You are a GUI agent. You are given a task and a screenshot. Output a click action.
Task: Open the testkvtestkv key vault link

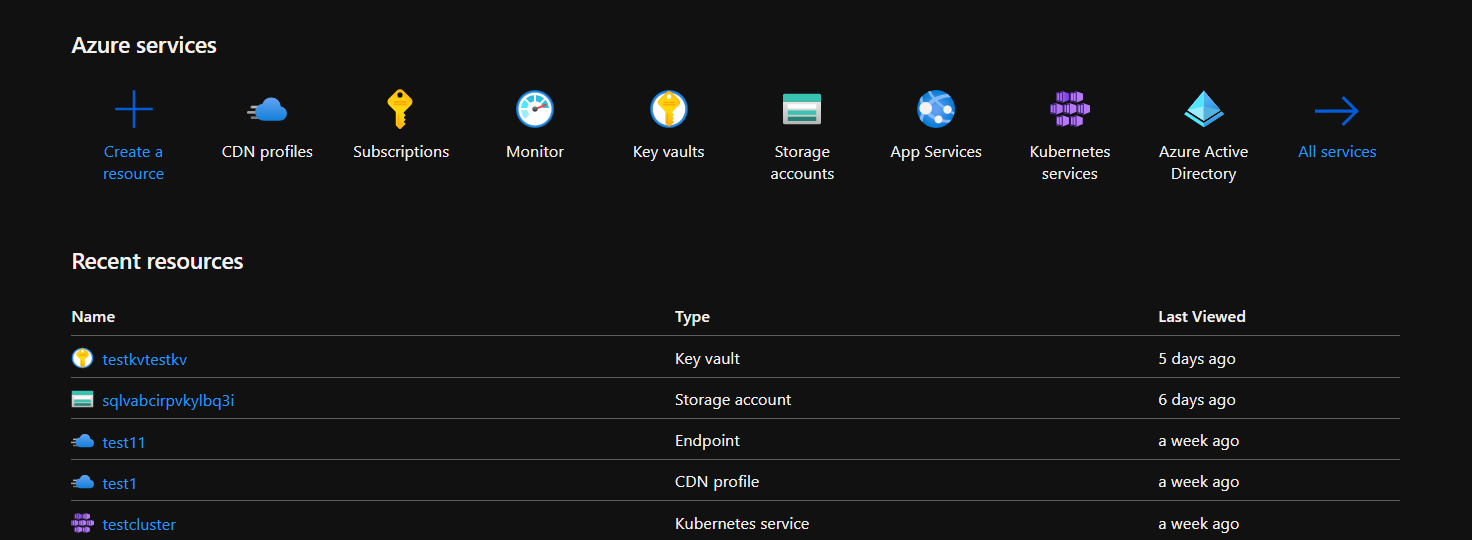(x=144, y=359)
